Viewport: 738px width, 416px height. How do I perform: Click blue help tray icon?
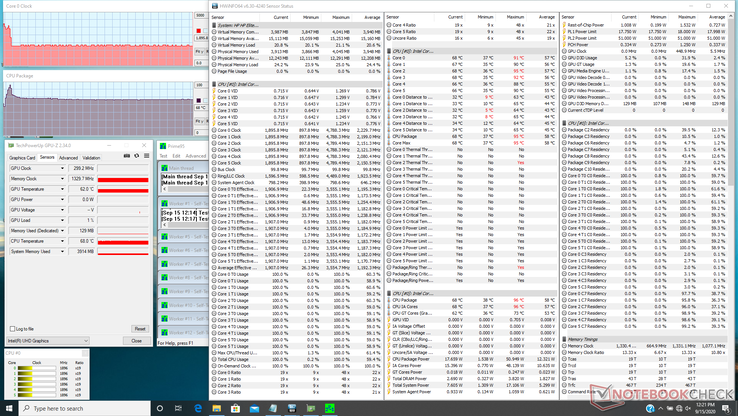[650, 408]
